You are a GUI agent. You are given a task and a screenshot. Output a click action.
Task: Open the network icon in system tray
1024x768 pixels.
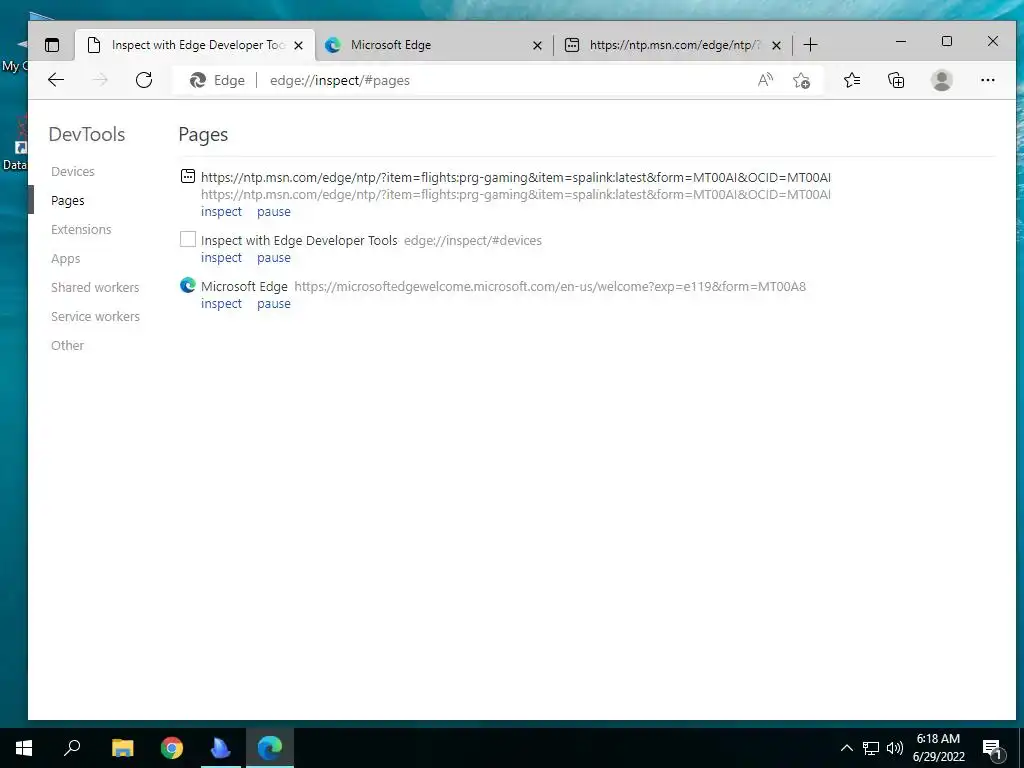871,748
